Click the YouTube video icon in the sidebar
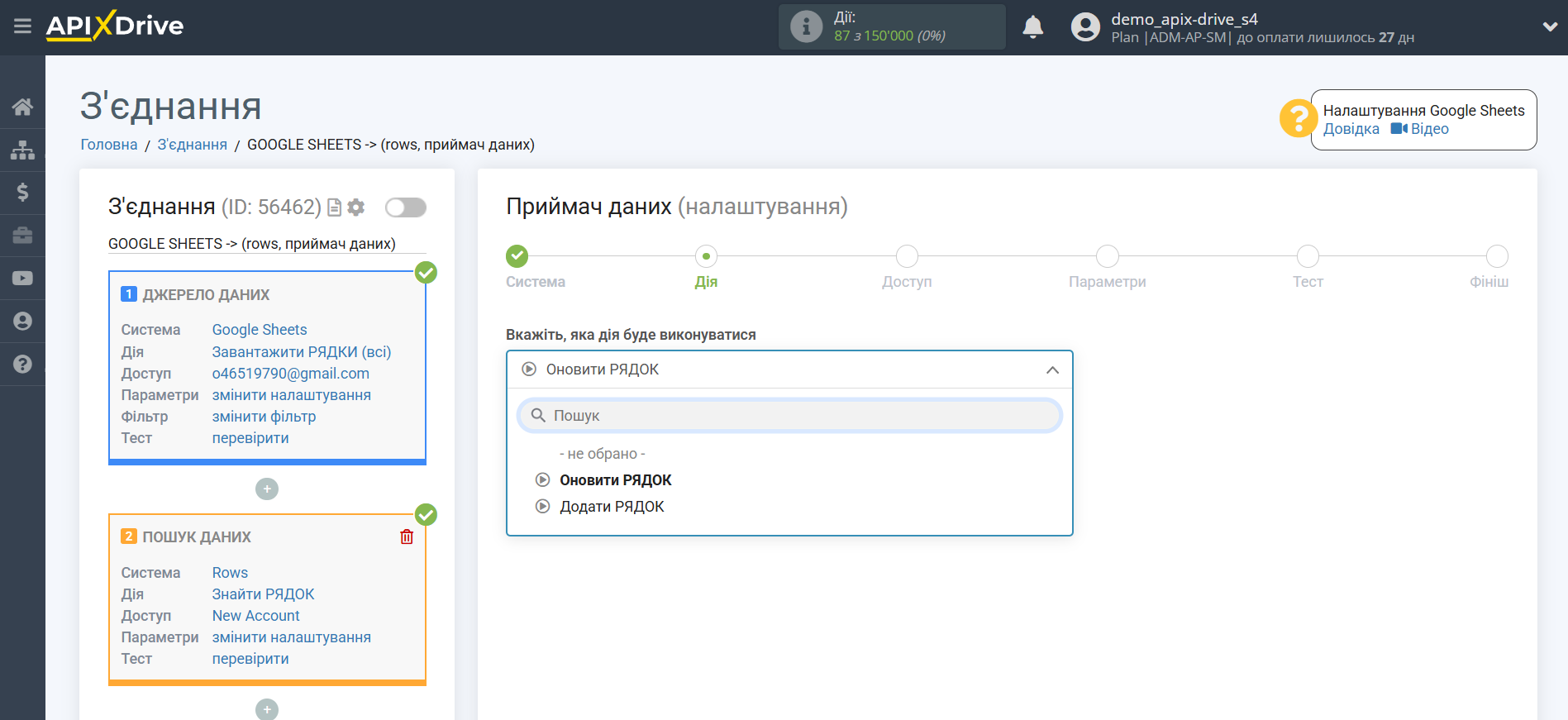 point(22,279)
